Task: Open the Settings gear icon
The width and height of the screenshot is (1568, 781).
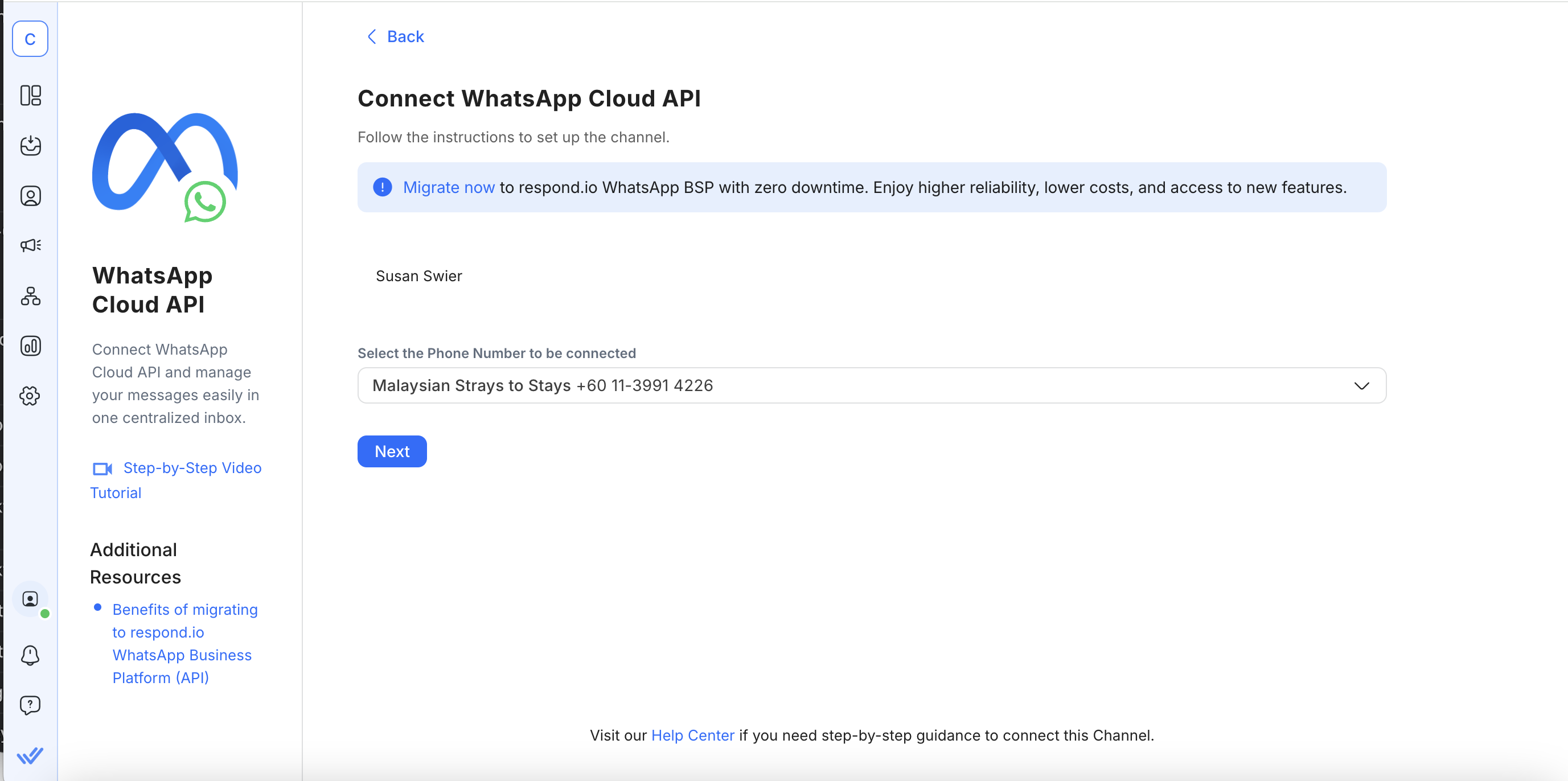Action: 30,396
